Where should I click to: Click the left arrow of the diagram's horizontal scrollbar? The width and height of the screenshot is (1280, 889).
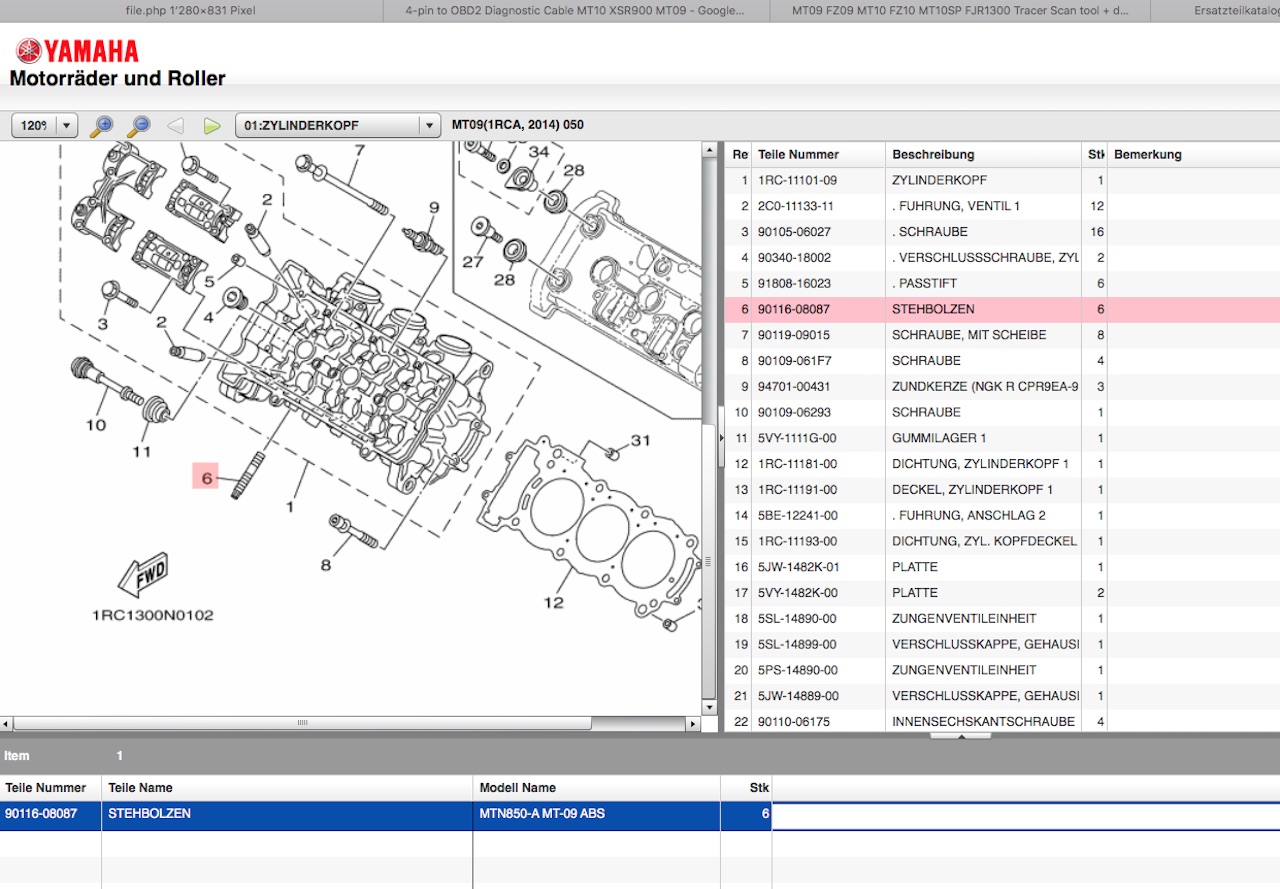6,724
